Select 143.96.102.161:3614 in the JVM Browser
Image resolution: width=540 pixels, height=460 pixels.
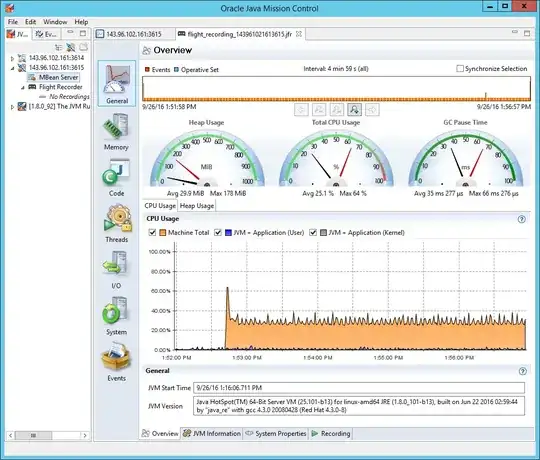pyautogui.click(x=56, y=58)
